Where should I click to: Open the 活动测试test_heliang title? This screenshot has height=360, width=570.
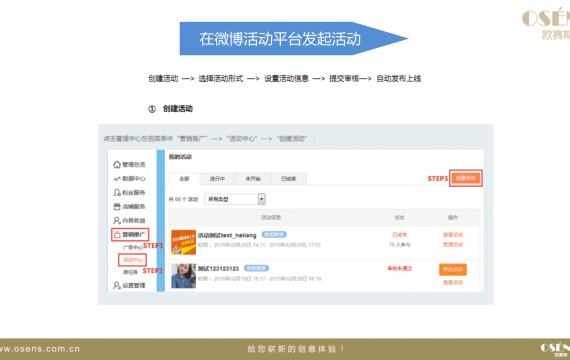(x=227, y=235)
